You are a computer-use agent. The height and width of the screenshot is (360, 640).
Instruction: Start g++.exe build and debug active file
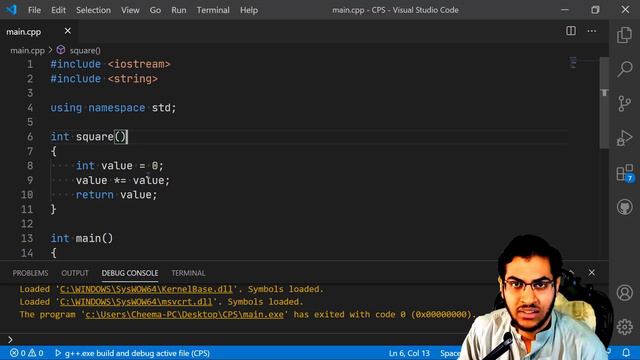132,353
